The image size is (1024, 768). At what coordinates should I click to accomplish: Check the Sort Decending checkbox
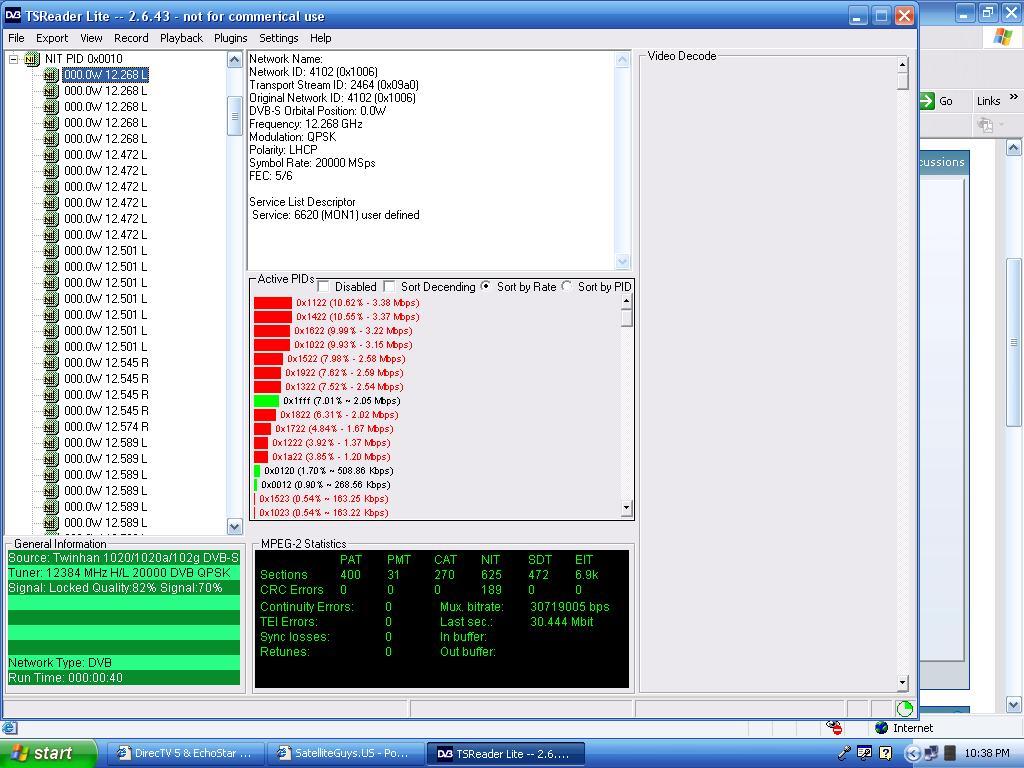click(389, 286)
